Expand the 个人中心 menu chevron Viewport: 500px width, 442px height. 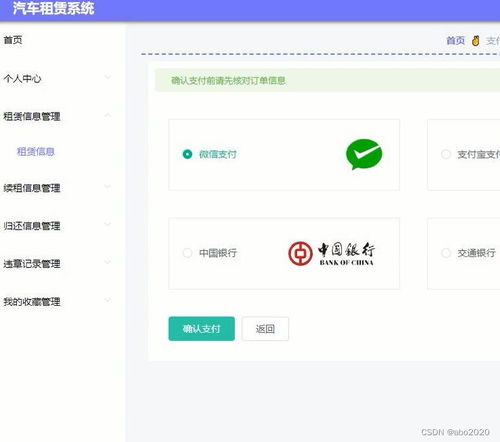108,78
